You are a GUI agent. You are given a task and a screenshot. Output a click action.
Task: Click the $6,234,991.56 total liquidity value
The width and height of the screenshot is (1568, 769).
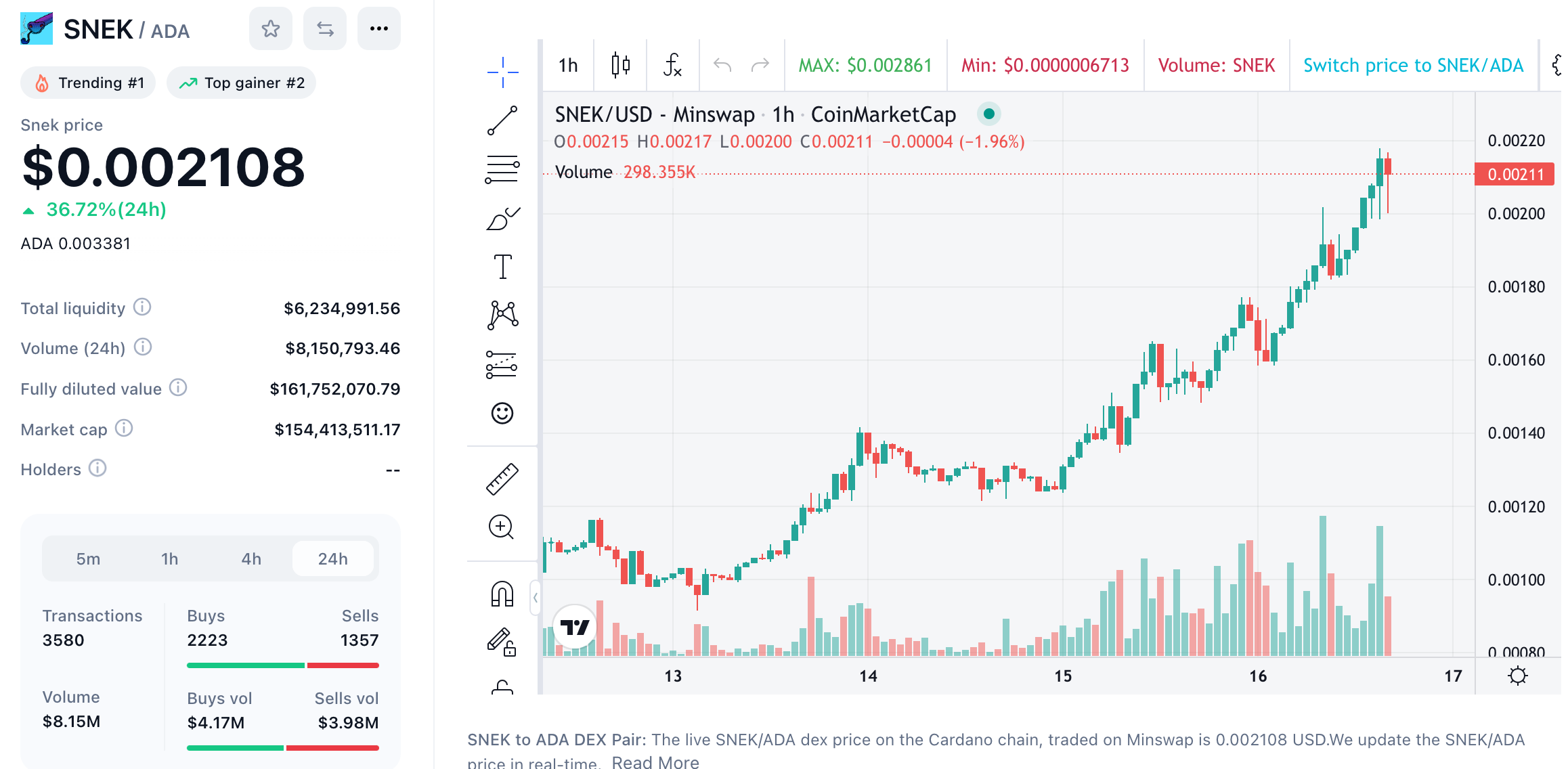[342, 308]
